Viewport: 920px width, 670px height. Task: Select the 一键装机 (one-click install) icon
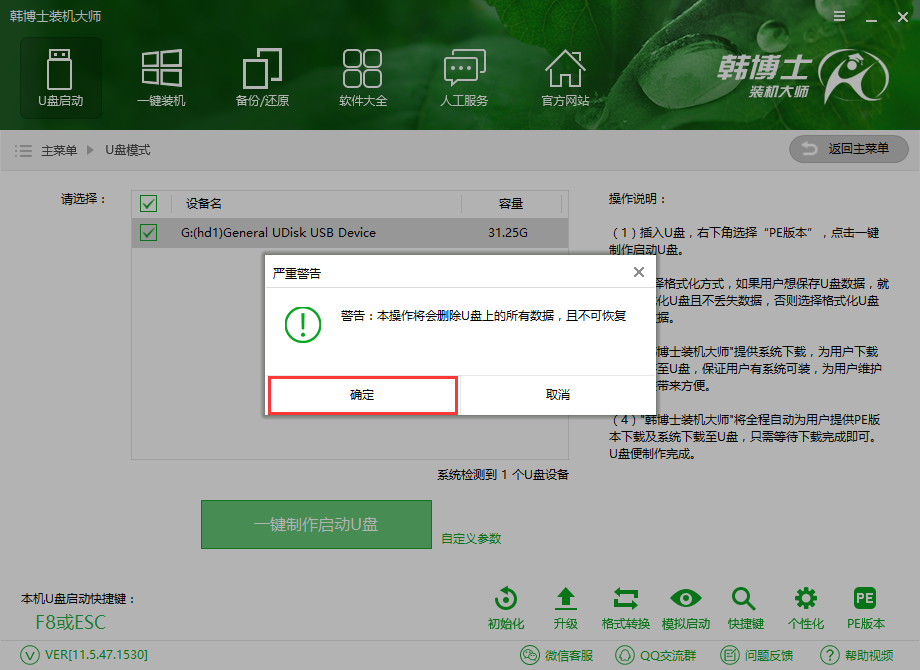[x=161, y=78]
